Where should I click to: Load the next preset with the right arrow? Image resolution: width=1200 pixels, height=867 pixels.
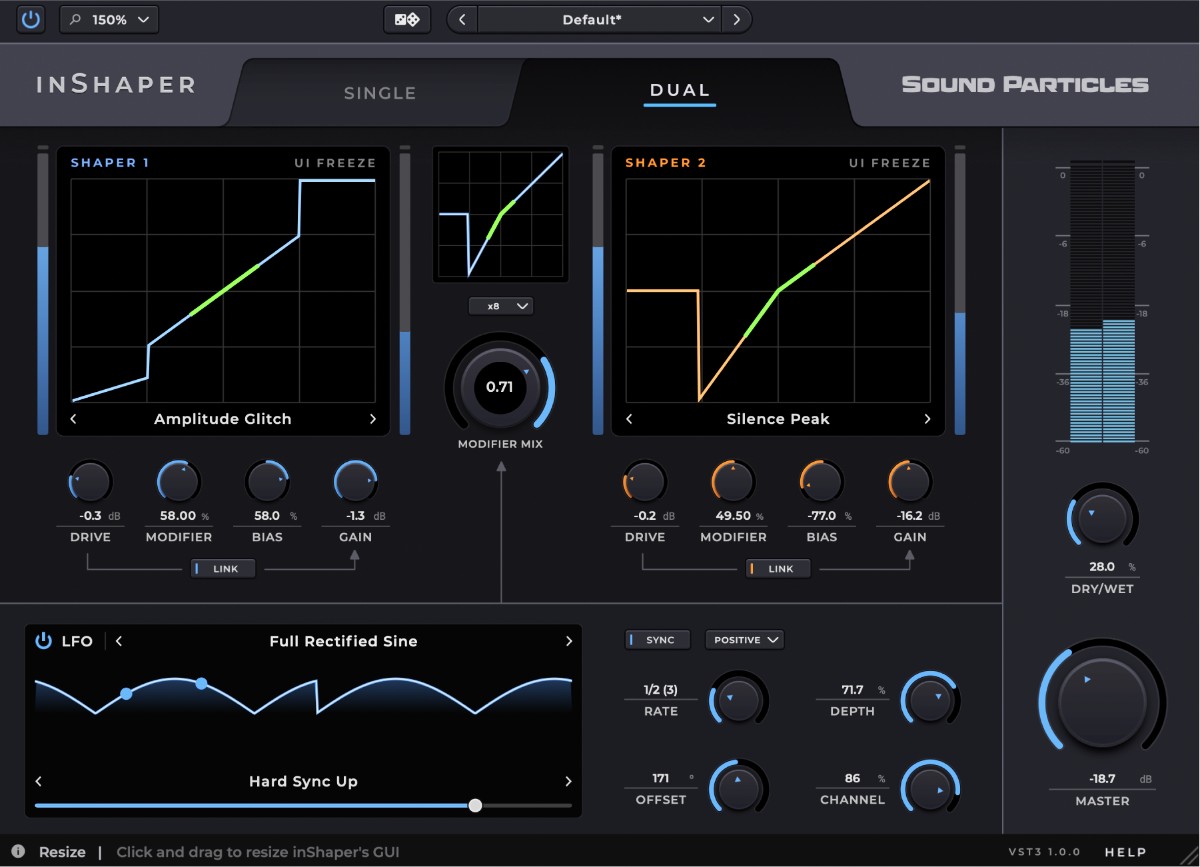point(737,18)
